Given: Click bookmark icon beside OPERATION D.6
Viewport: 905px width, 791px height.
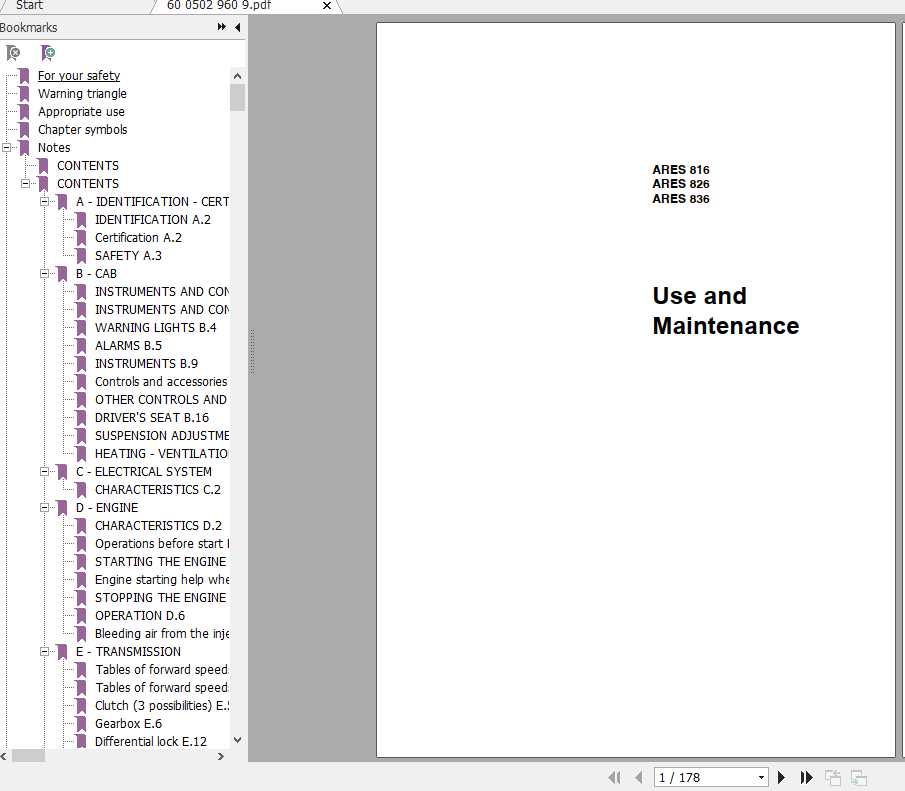Looking at the screenshot, I should [x=81, y=615].
